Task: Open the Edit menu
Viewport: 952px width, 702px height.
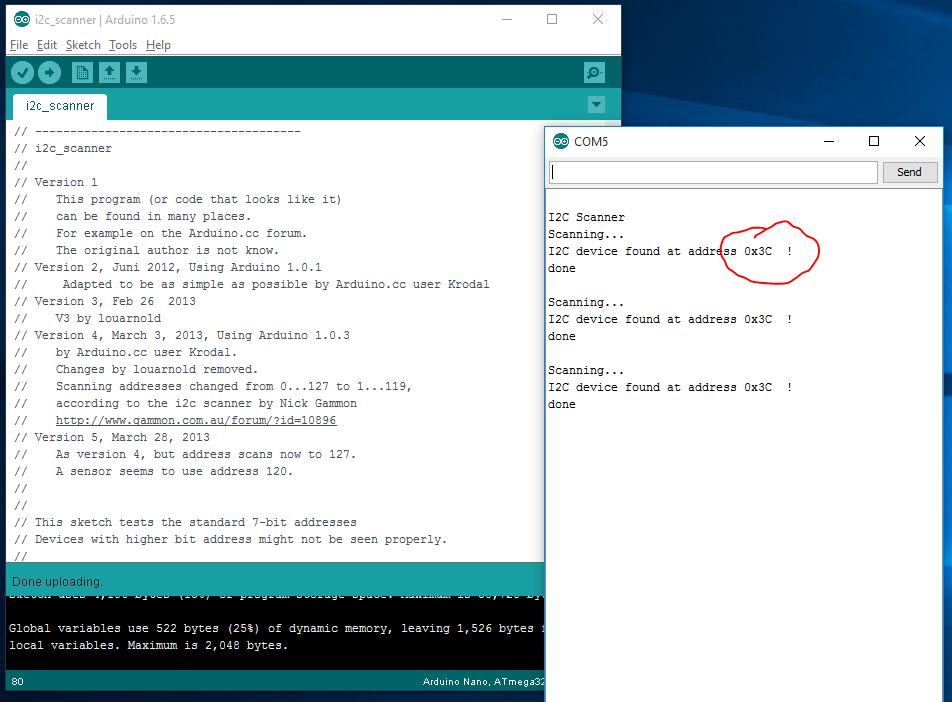Action: (47, 45)
